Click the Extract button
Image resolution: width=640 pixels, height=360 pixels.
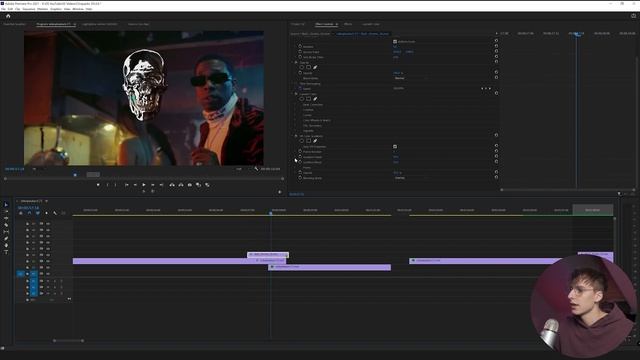pos(181,185)
